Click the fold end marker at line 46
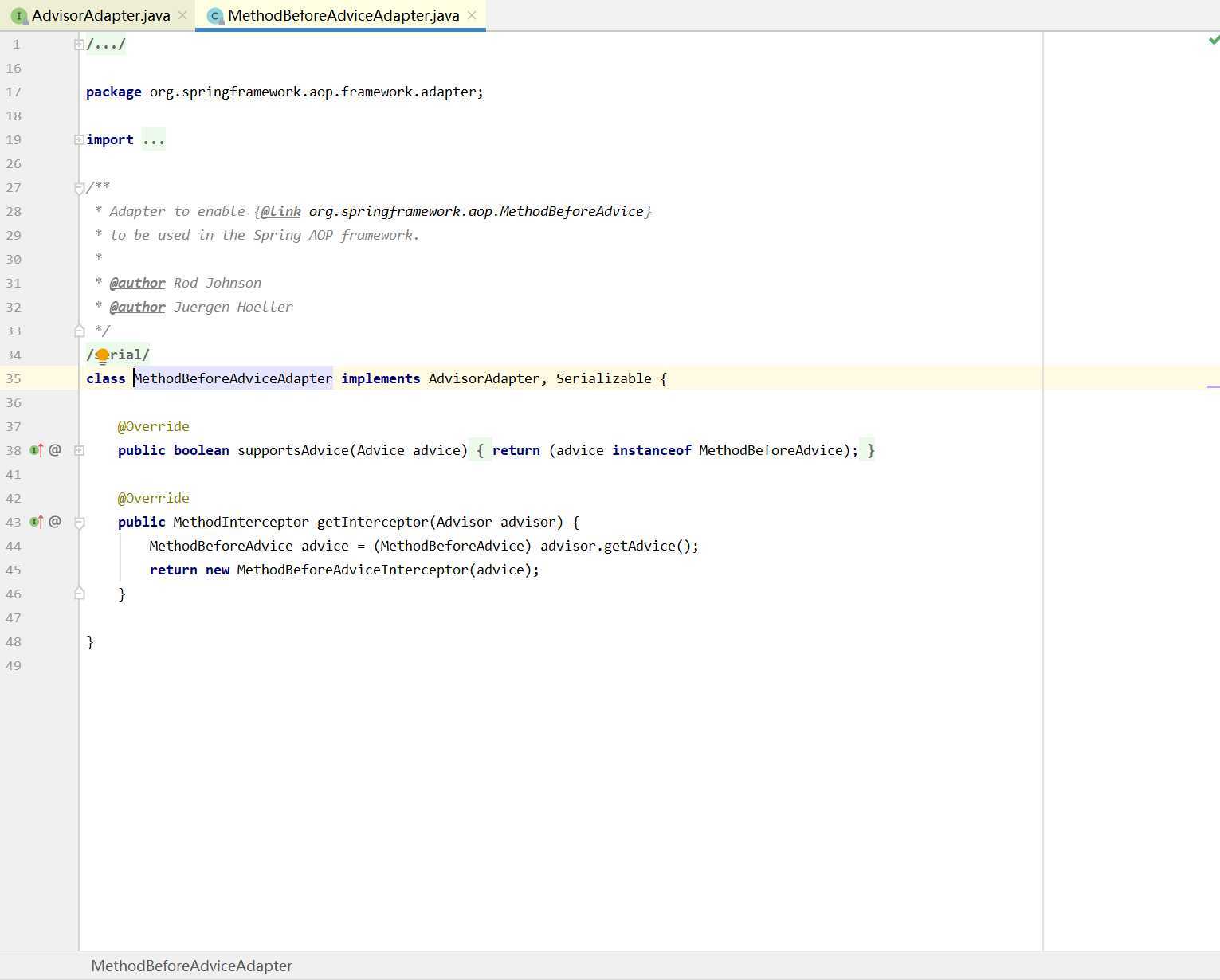Image resolution: width=1220 pixels, height=980 pixels. (79, 593)
